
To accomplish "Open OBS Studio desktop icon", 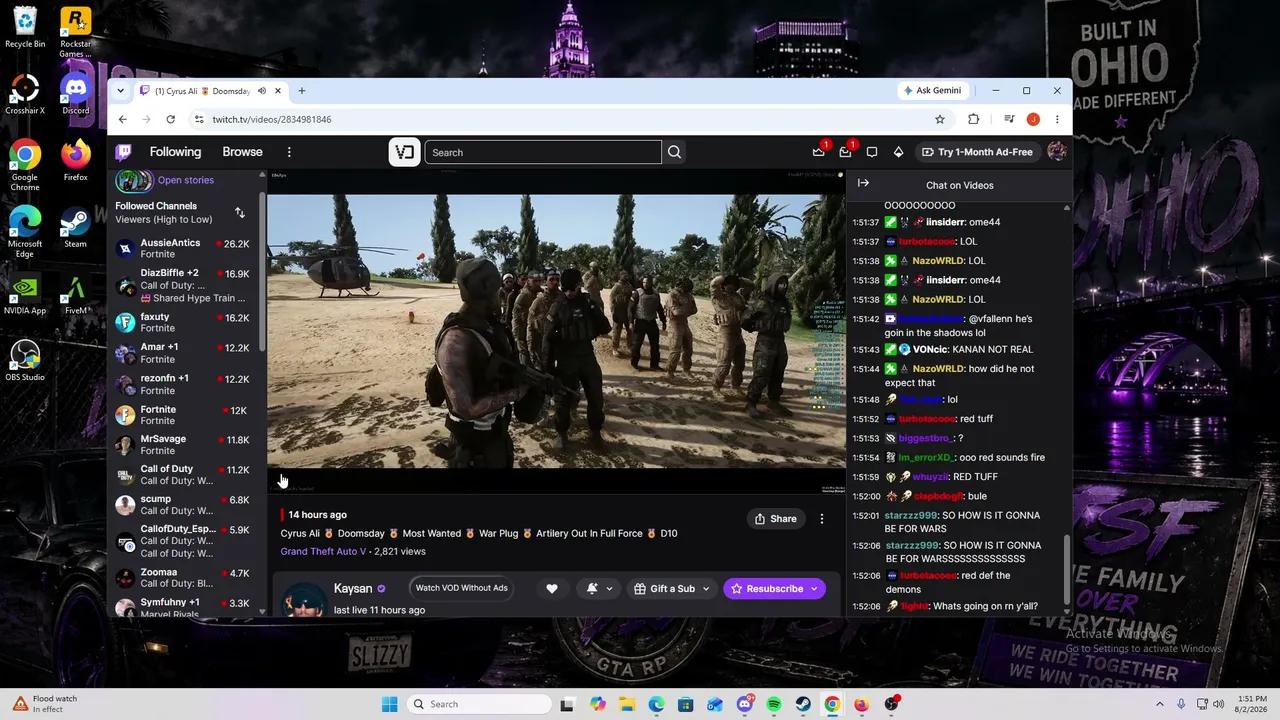I will pyautogui.click(x=25, y=360).
